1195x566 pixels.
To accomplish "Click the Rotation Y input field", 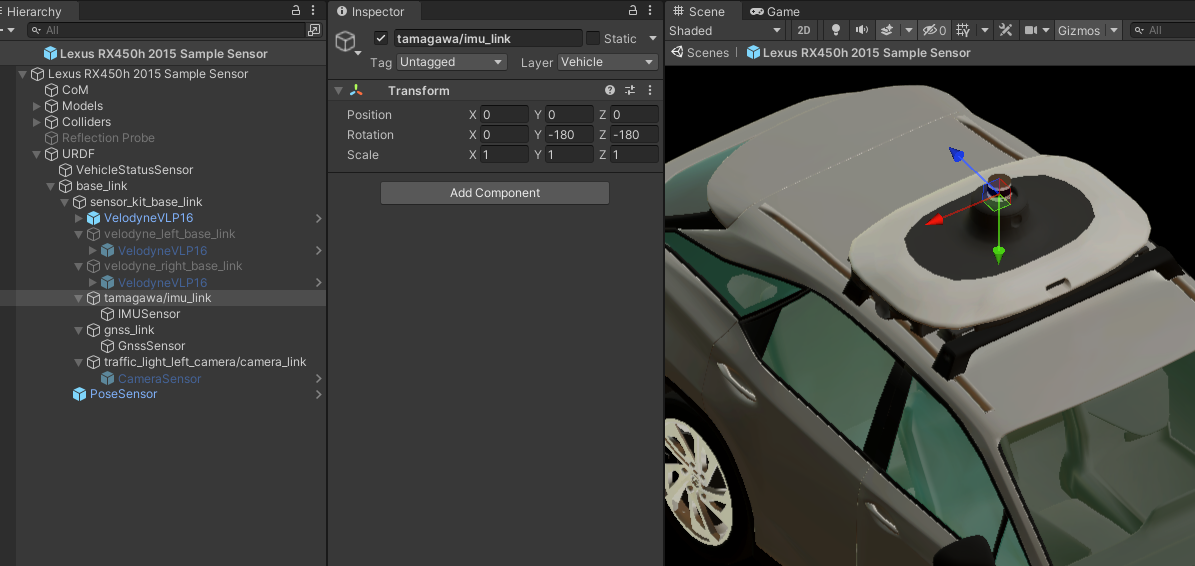I will pos(571,135).
